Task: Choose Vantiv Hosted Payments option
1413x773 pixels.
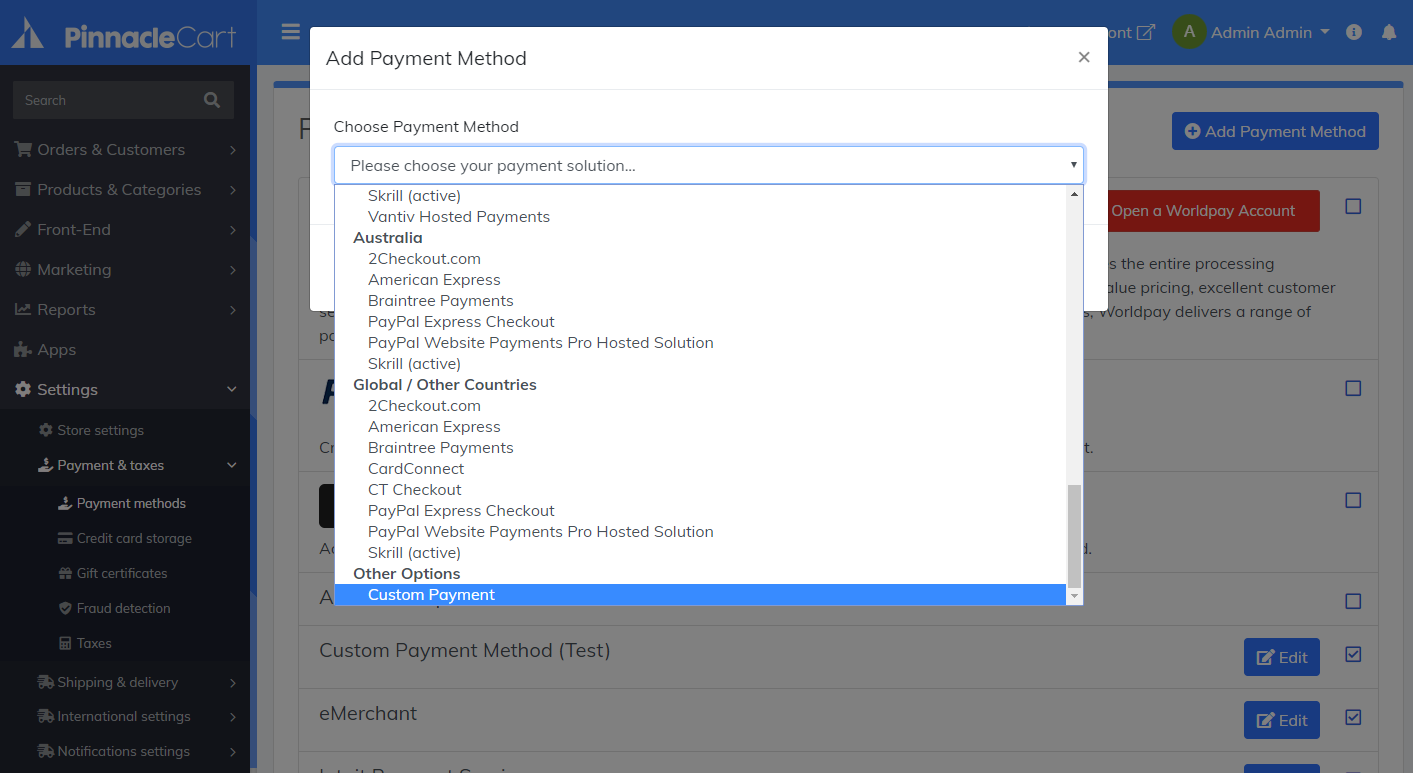Action: [700, 216]
